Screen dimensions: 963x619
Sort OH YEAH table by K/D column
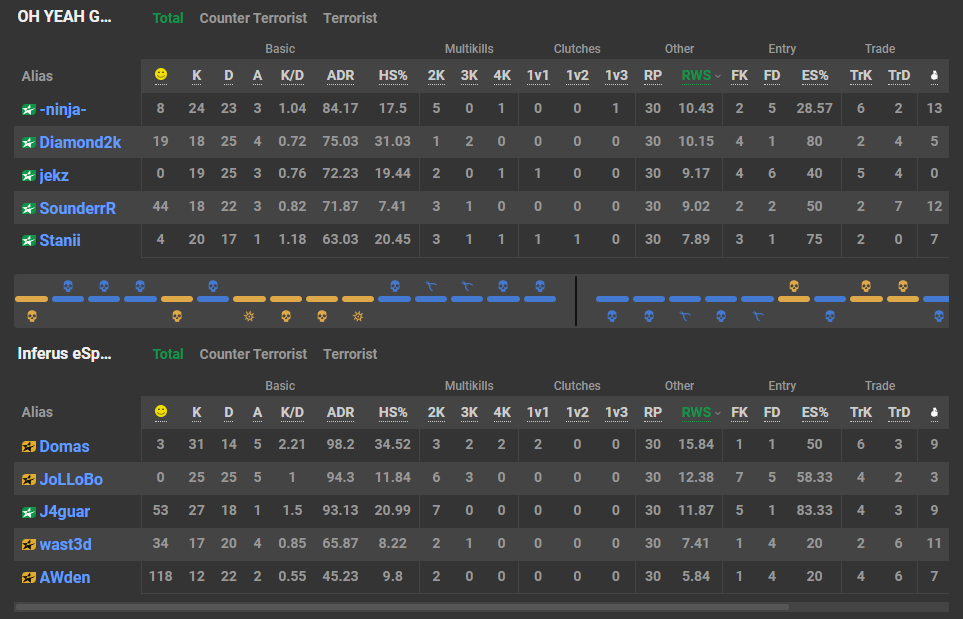click(x=292, y=76)
